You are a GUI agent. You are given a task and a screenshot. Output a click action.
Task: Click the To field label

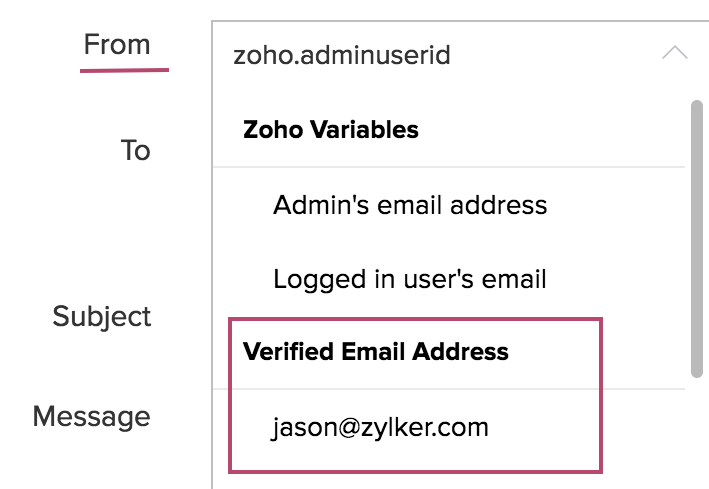tap(135, 150)
